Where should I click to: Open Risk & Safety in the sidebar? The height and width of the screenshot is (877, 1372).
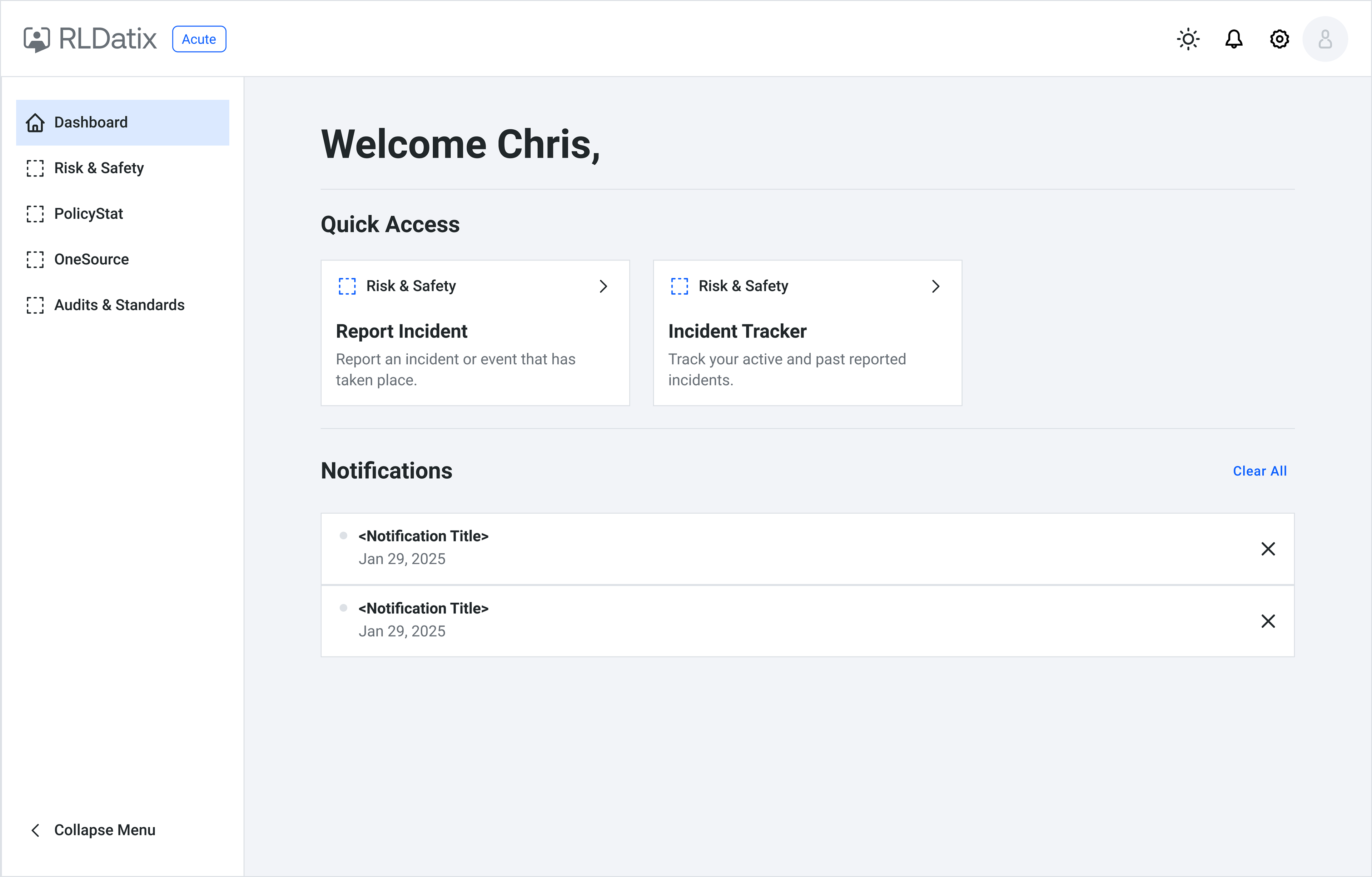[123, 168]
